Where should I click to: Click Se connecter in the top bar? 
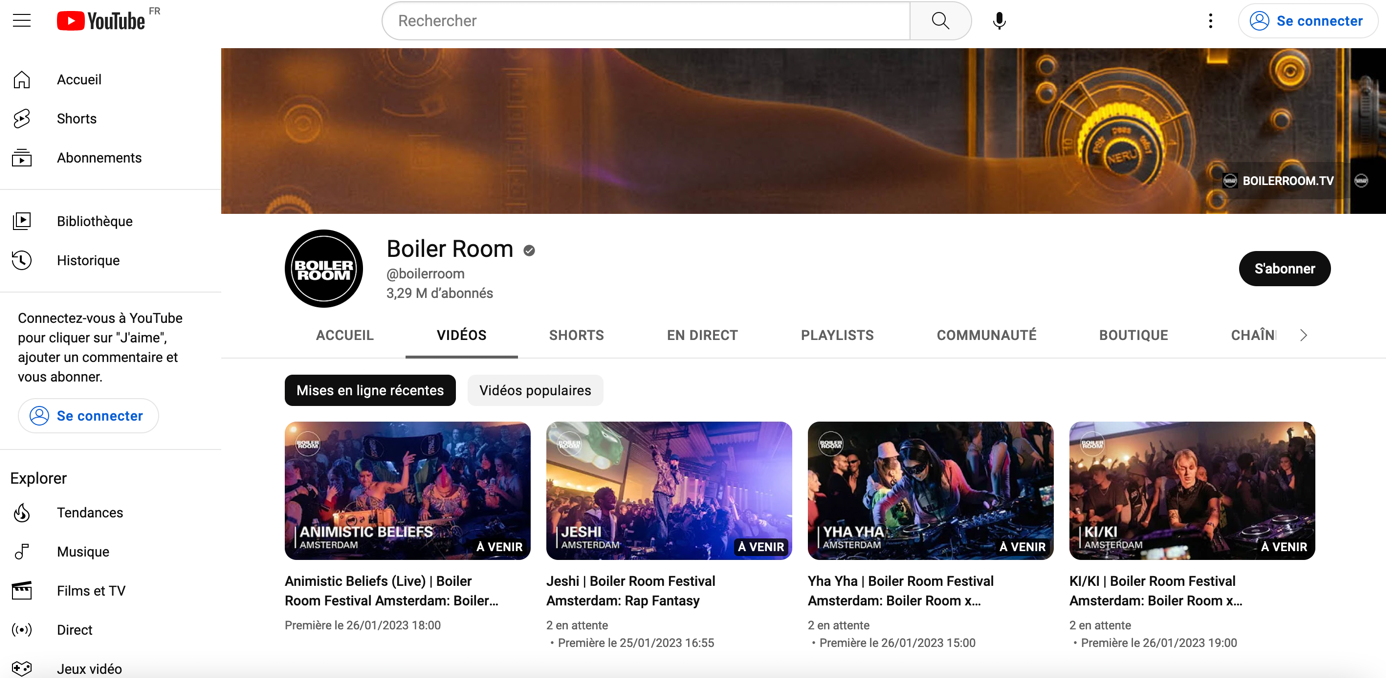[1308, 21]
